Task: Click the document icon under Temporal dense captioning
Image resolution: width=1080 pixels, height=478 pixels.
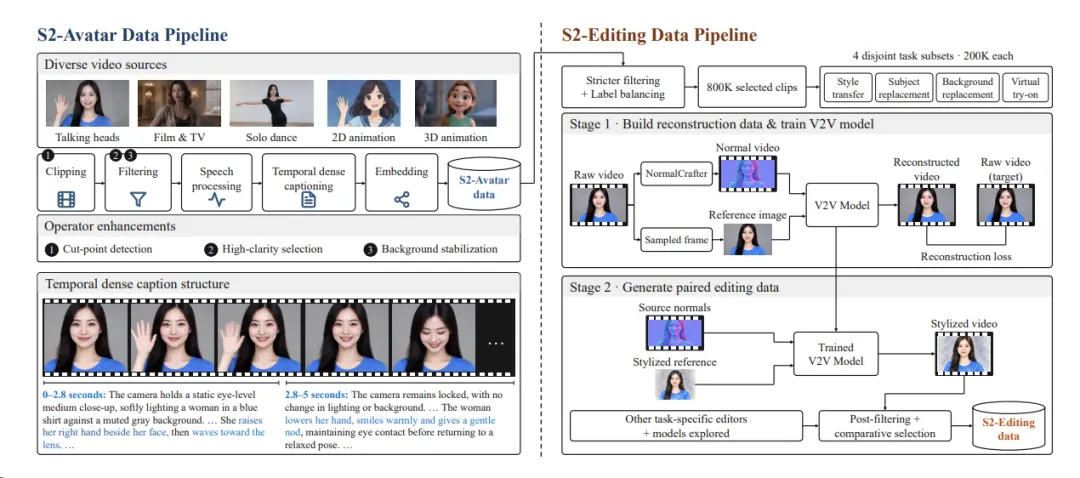Action: (309, 200)
